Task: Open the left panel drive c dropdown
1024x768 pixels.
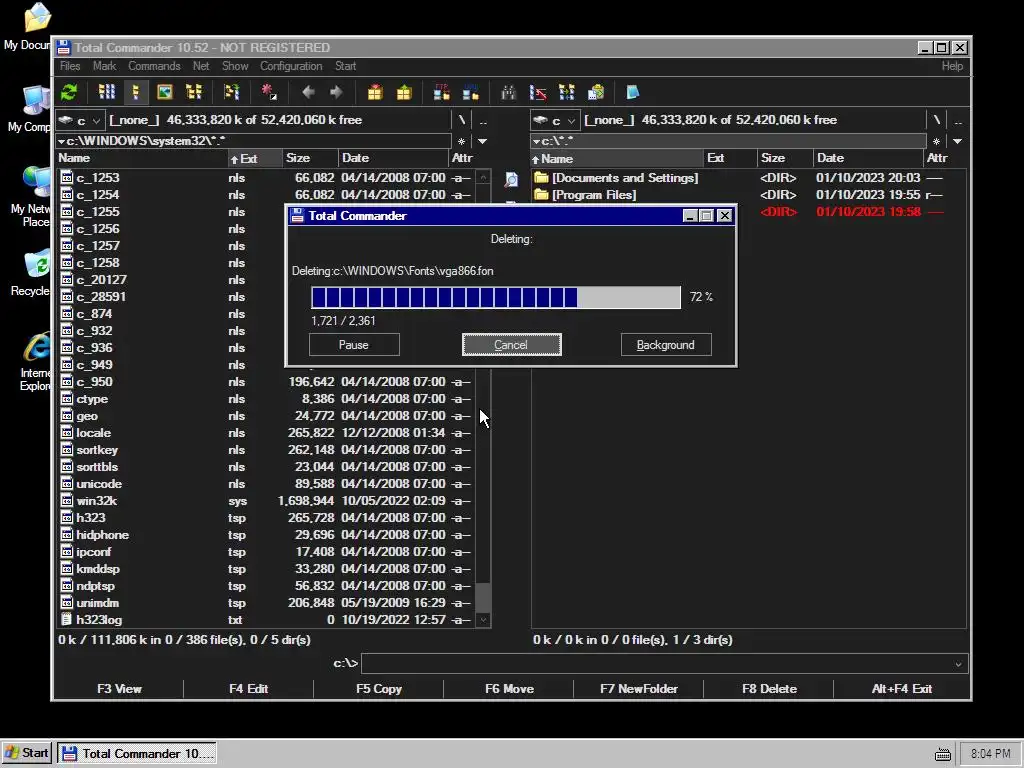Action: [80, 120]
